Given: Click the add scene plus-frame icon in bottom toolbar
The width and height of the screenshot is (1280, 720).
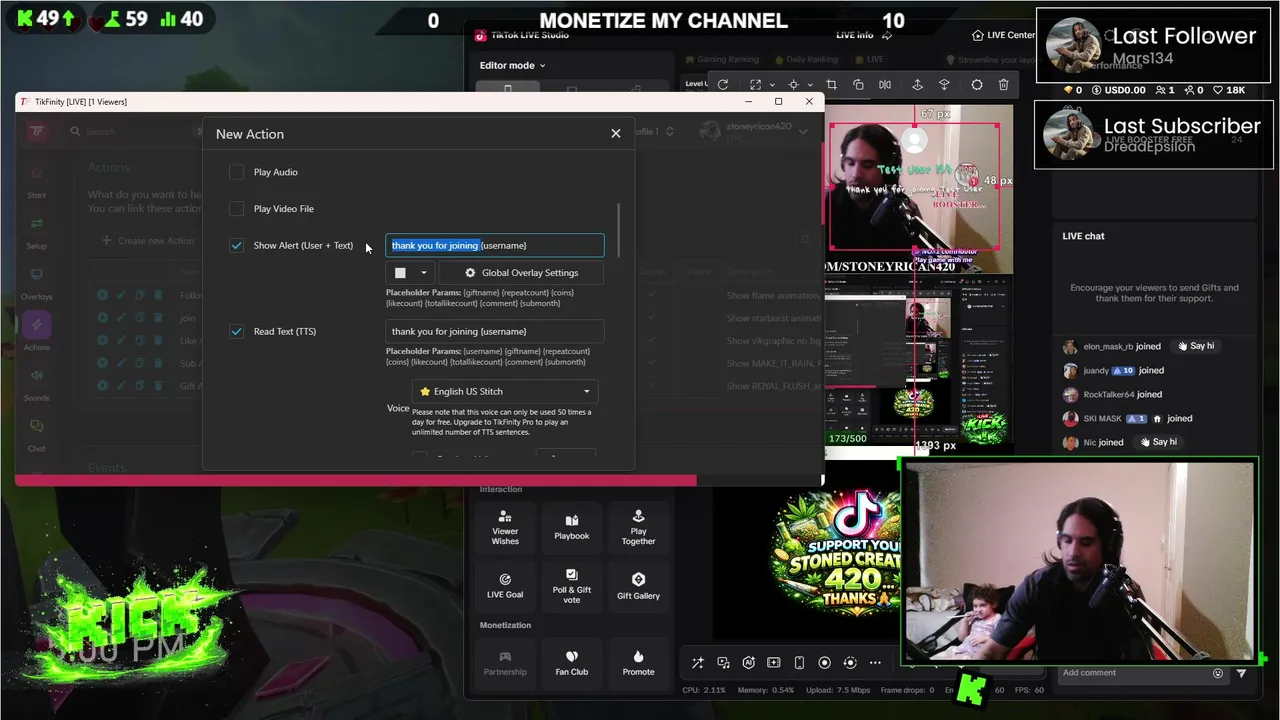Looking at the screenshot, I should [x=773, y=662].
